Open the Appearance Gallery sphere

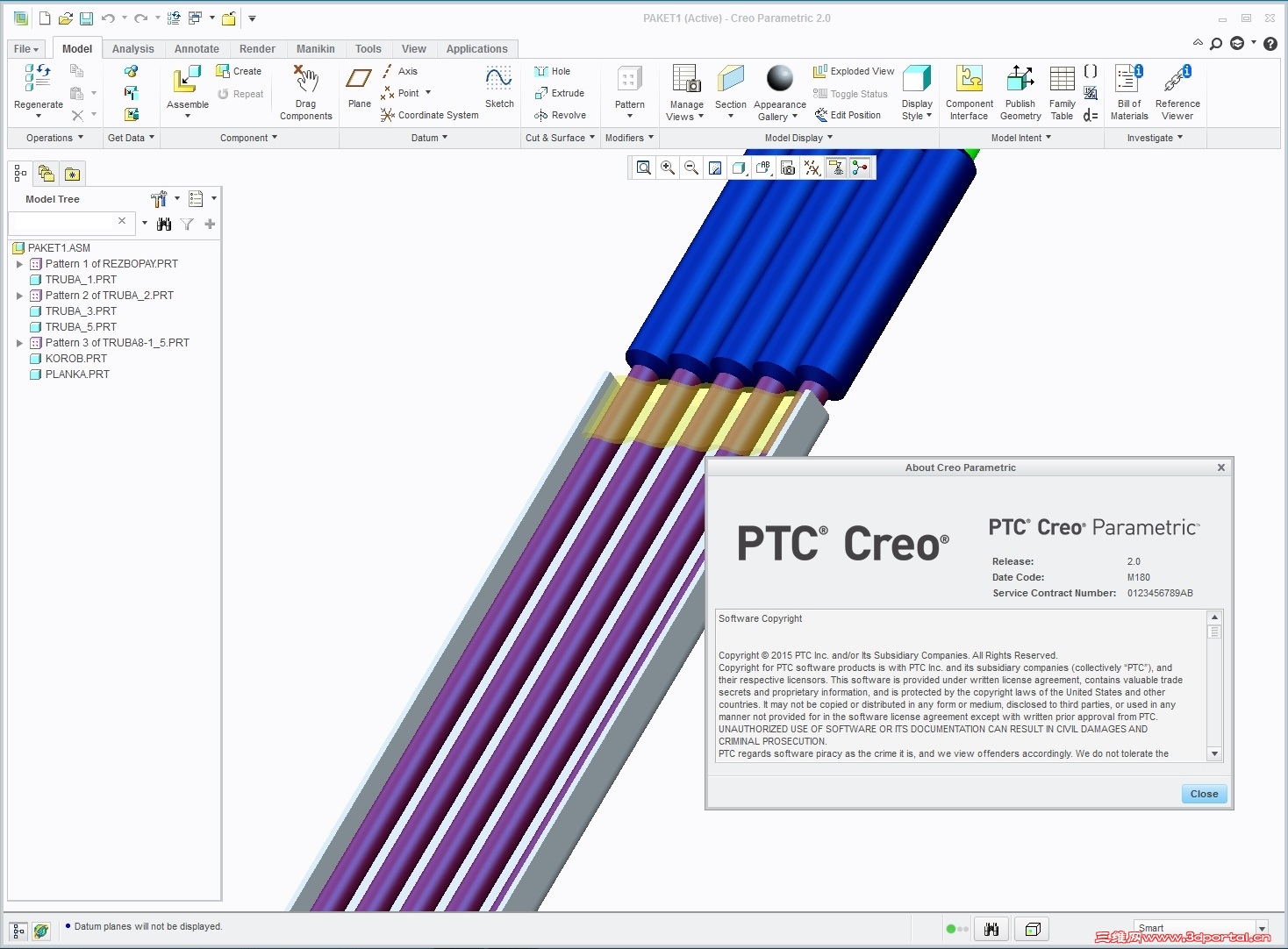pos(779,79)
